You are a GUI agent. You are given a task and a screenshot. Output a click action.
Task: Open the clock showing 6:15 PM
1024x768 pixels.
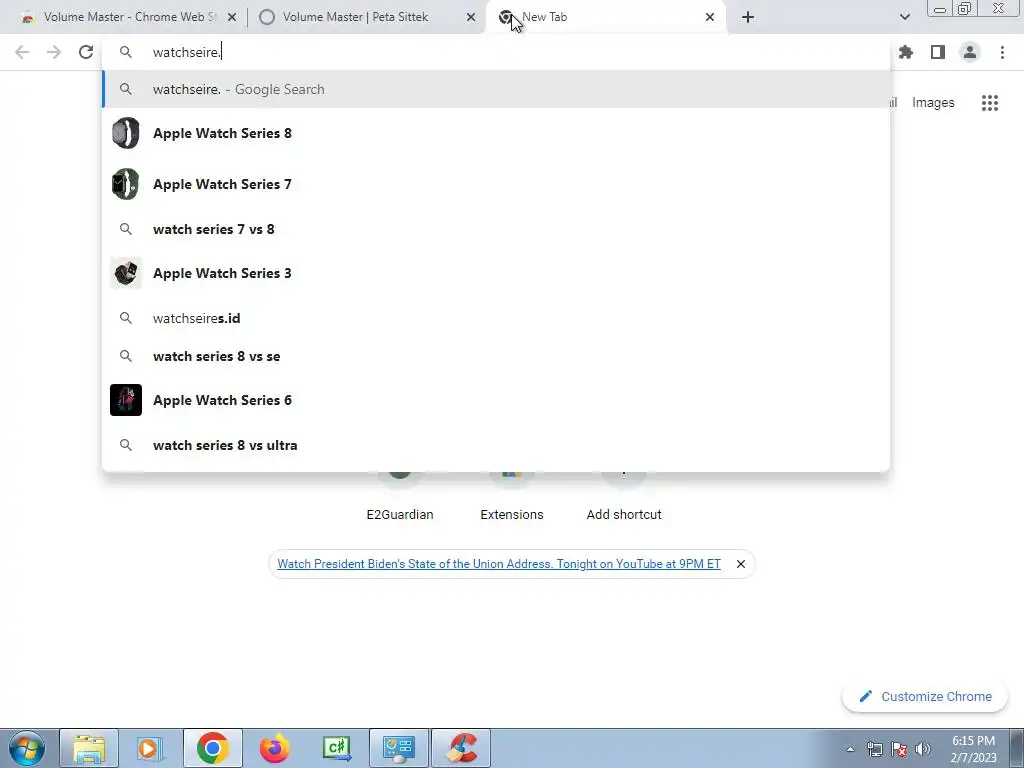point(973,749)
